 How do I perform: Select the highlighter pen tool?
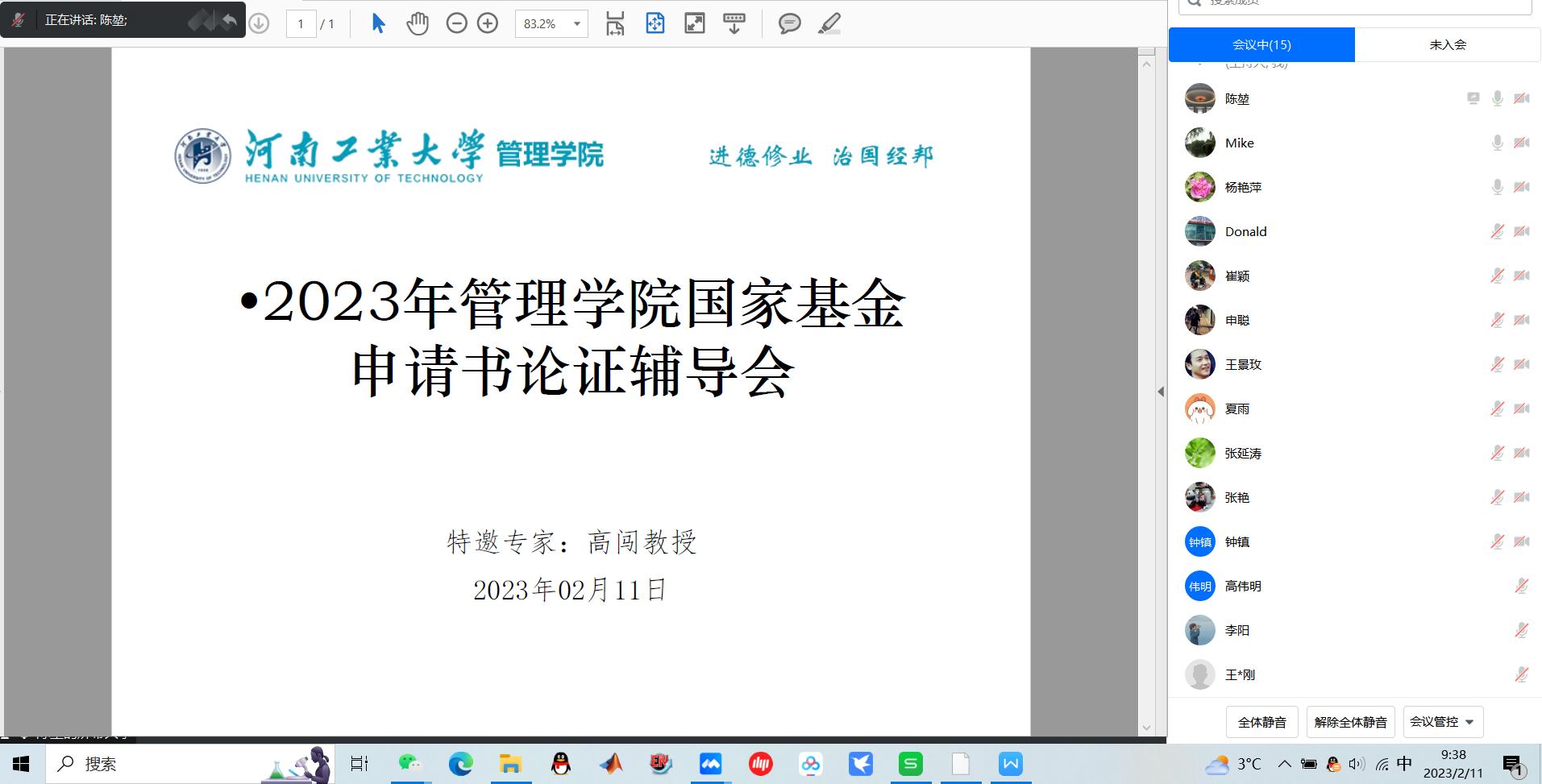829,23
